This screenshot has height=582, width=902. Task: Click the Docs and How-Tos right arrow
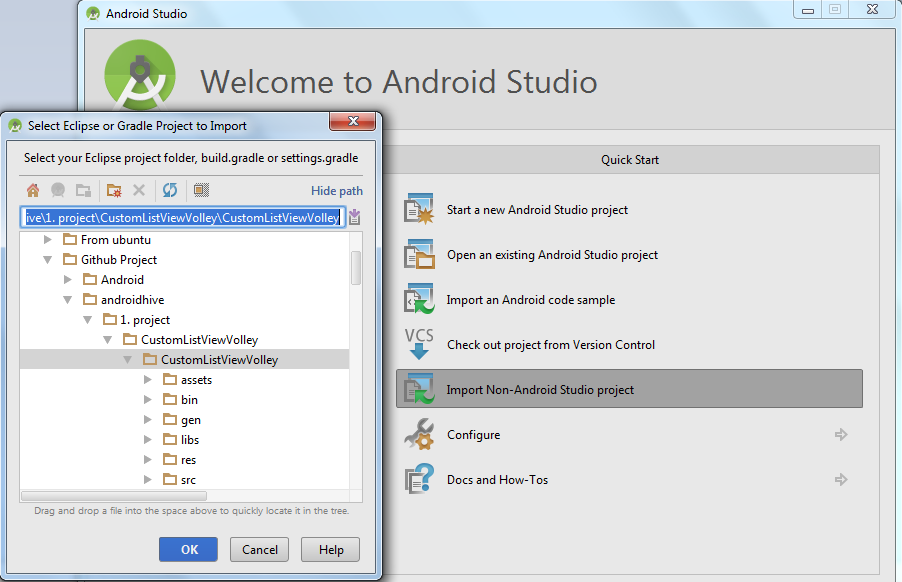pyautogui.click(x=841, y=479)
